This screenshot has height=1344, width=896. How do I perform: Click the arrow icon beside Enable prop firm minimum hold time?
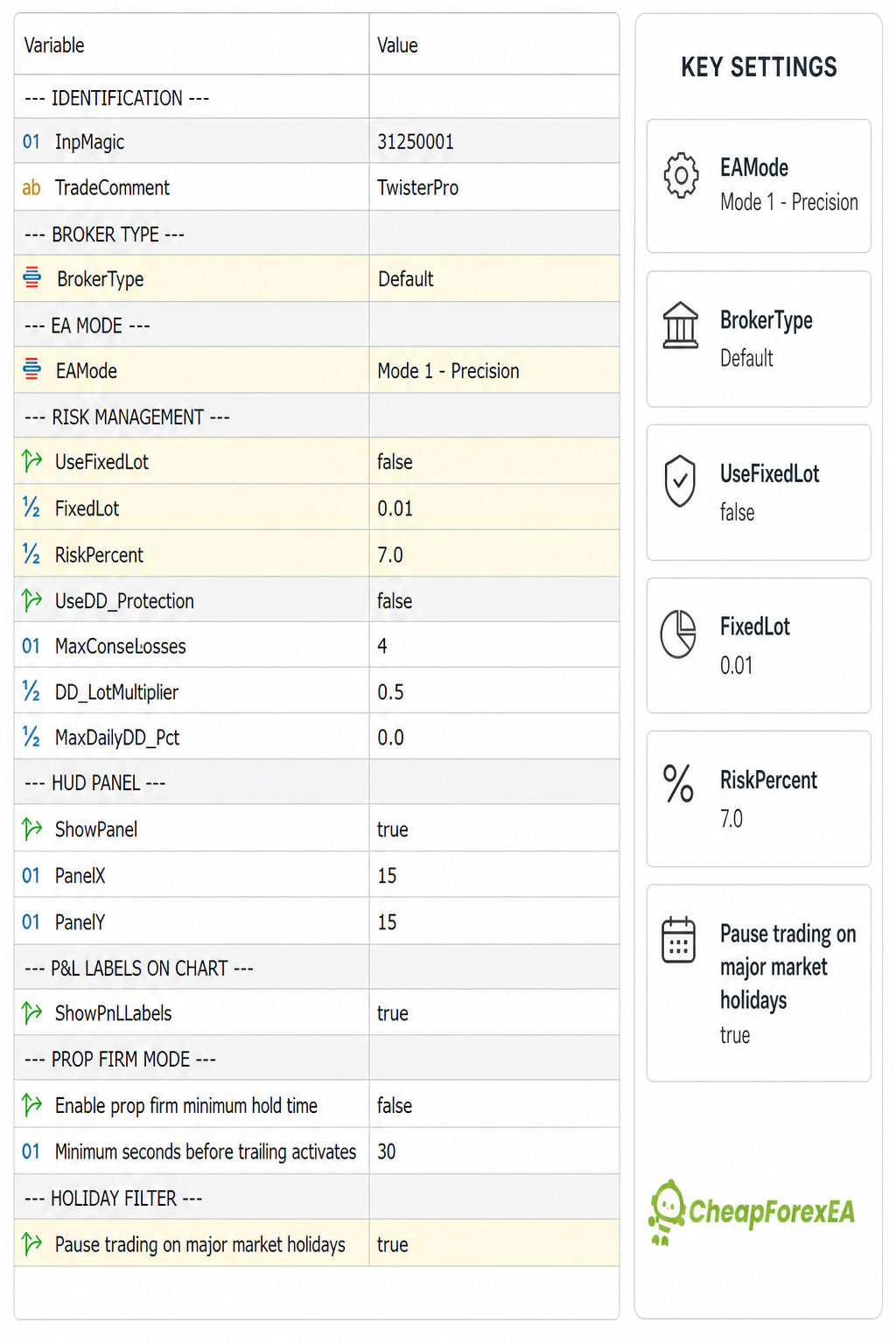[32, 1105]
